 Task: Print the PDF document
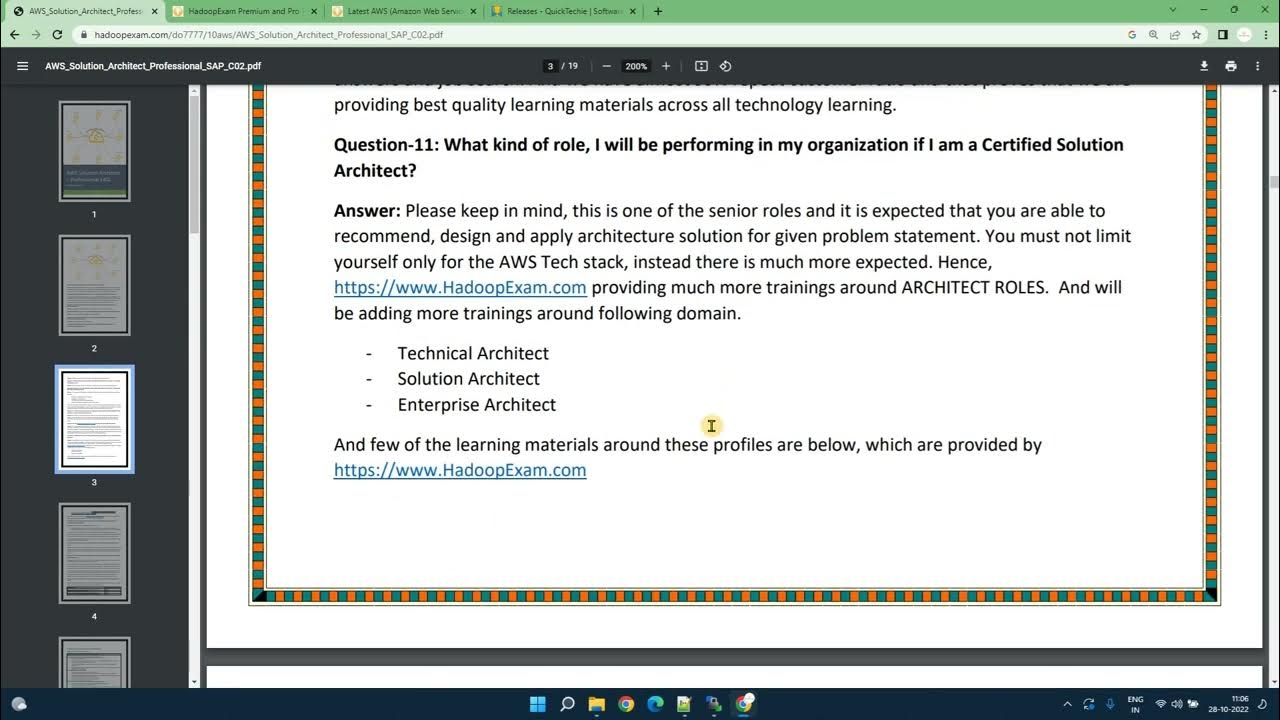coord(1230,66)
